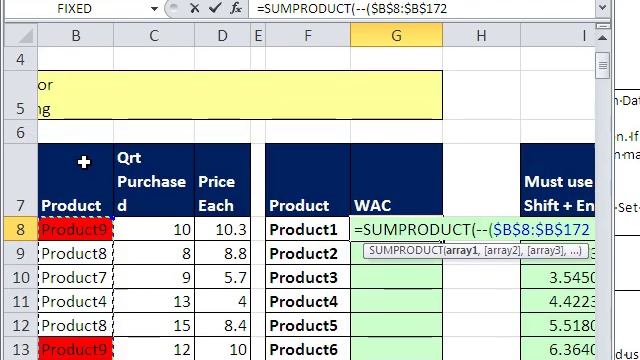Click [array2] argument in function tooltip
640x360 pixels.
coord(502,250)
